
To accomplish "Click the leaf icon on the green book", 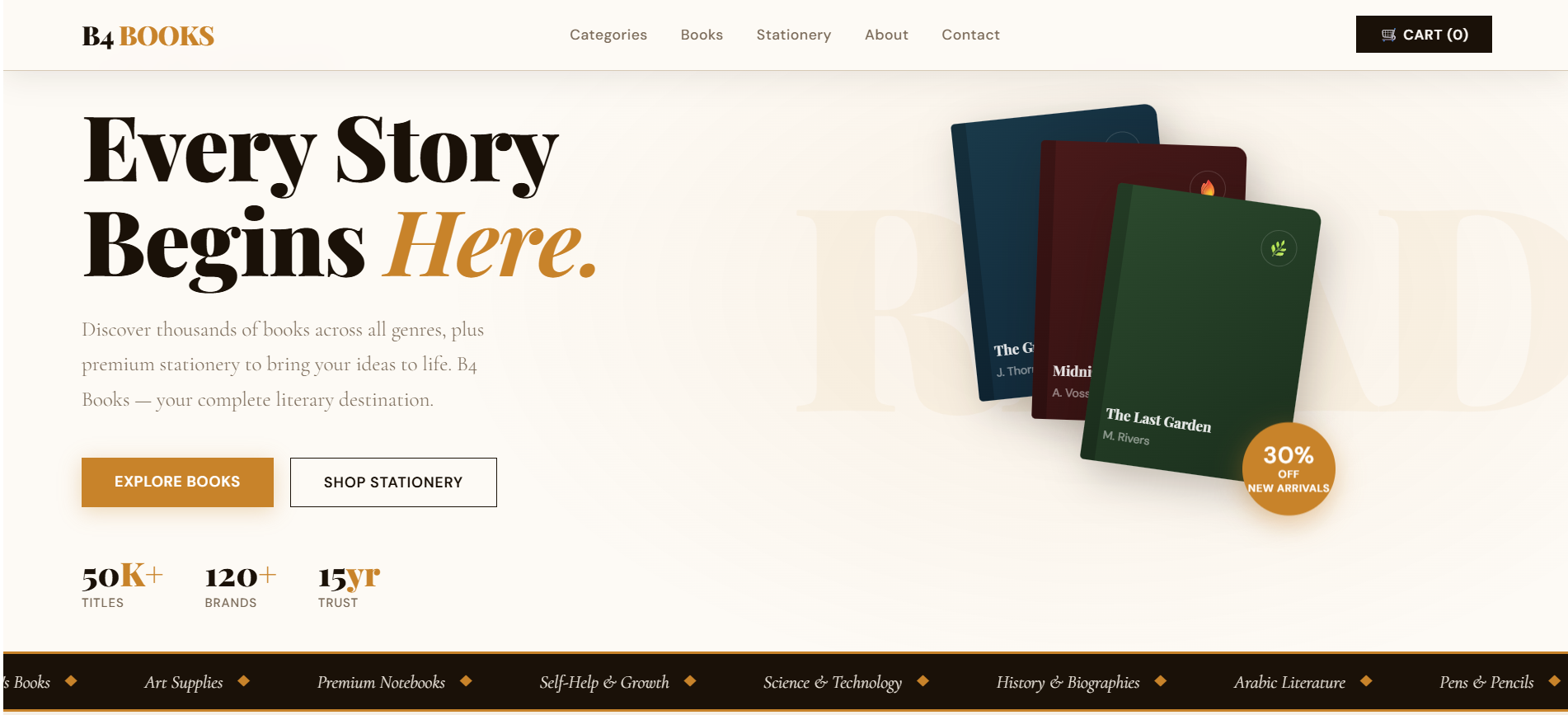I will click(1279, 248).
